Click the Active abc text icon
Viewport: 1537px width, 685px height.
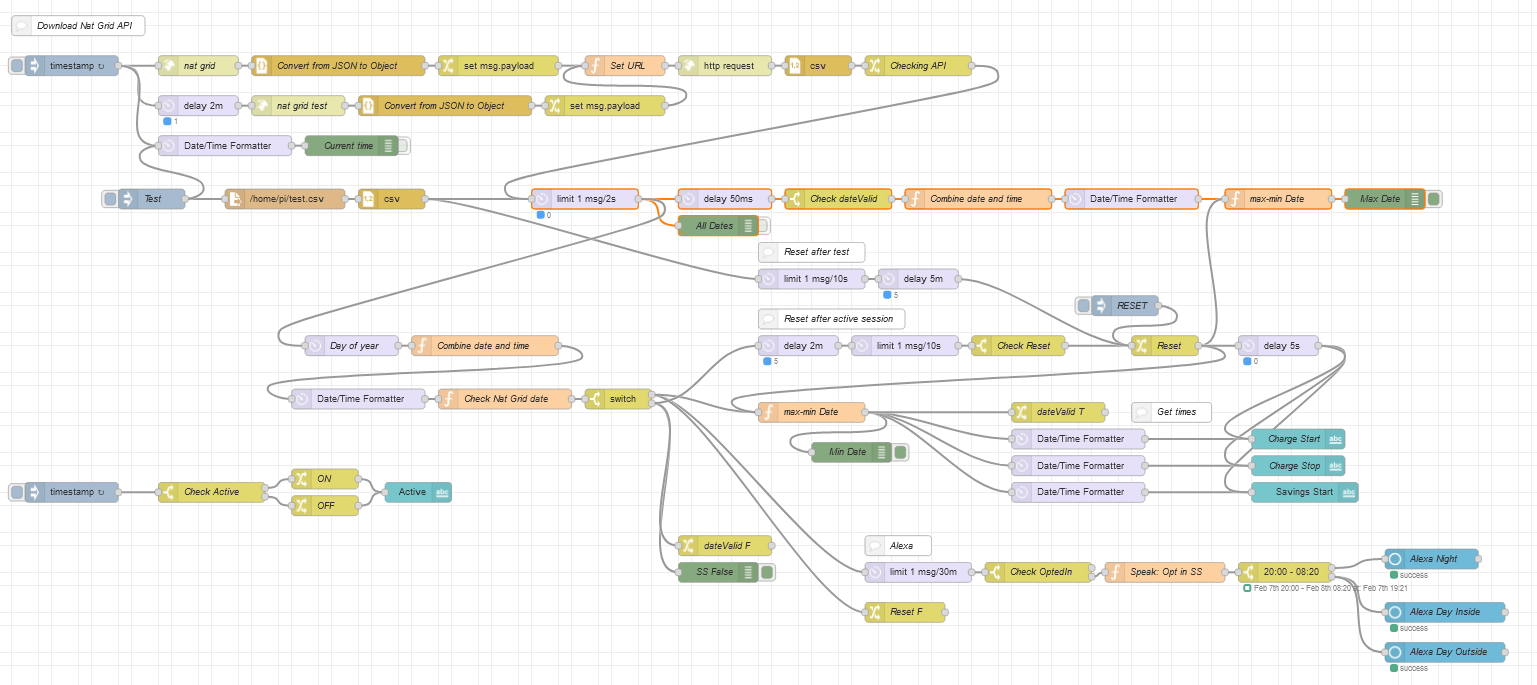click(x=442, y=492)
